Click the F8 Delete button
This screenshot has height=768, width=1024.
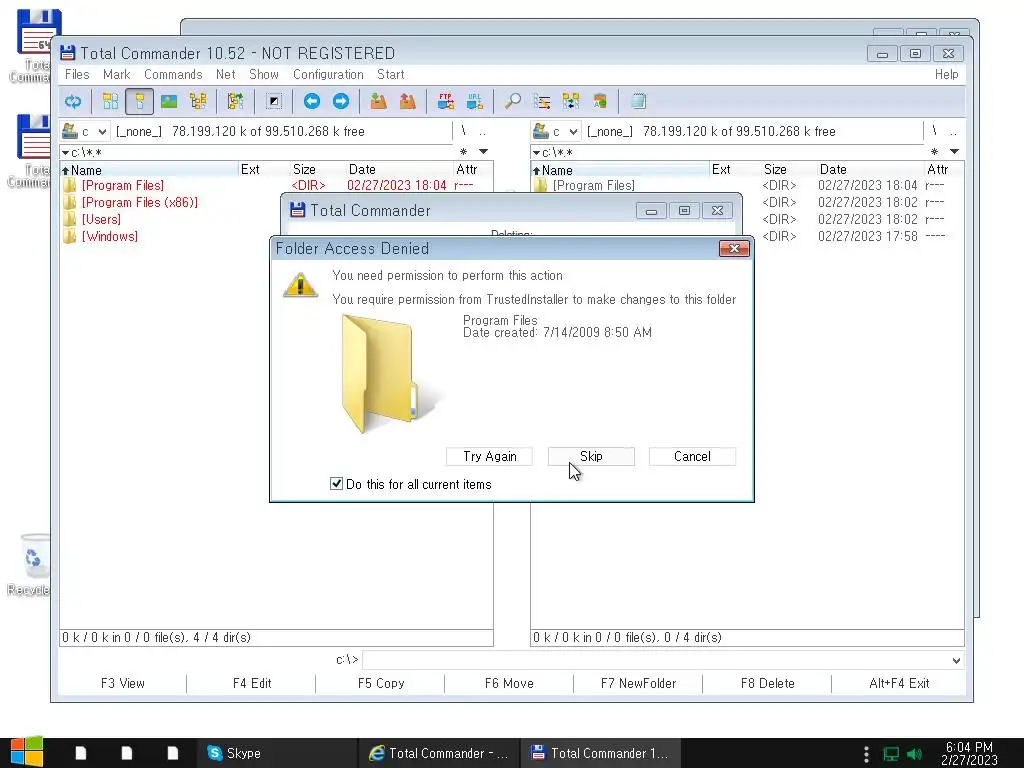click(767, 683)
